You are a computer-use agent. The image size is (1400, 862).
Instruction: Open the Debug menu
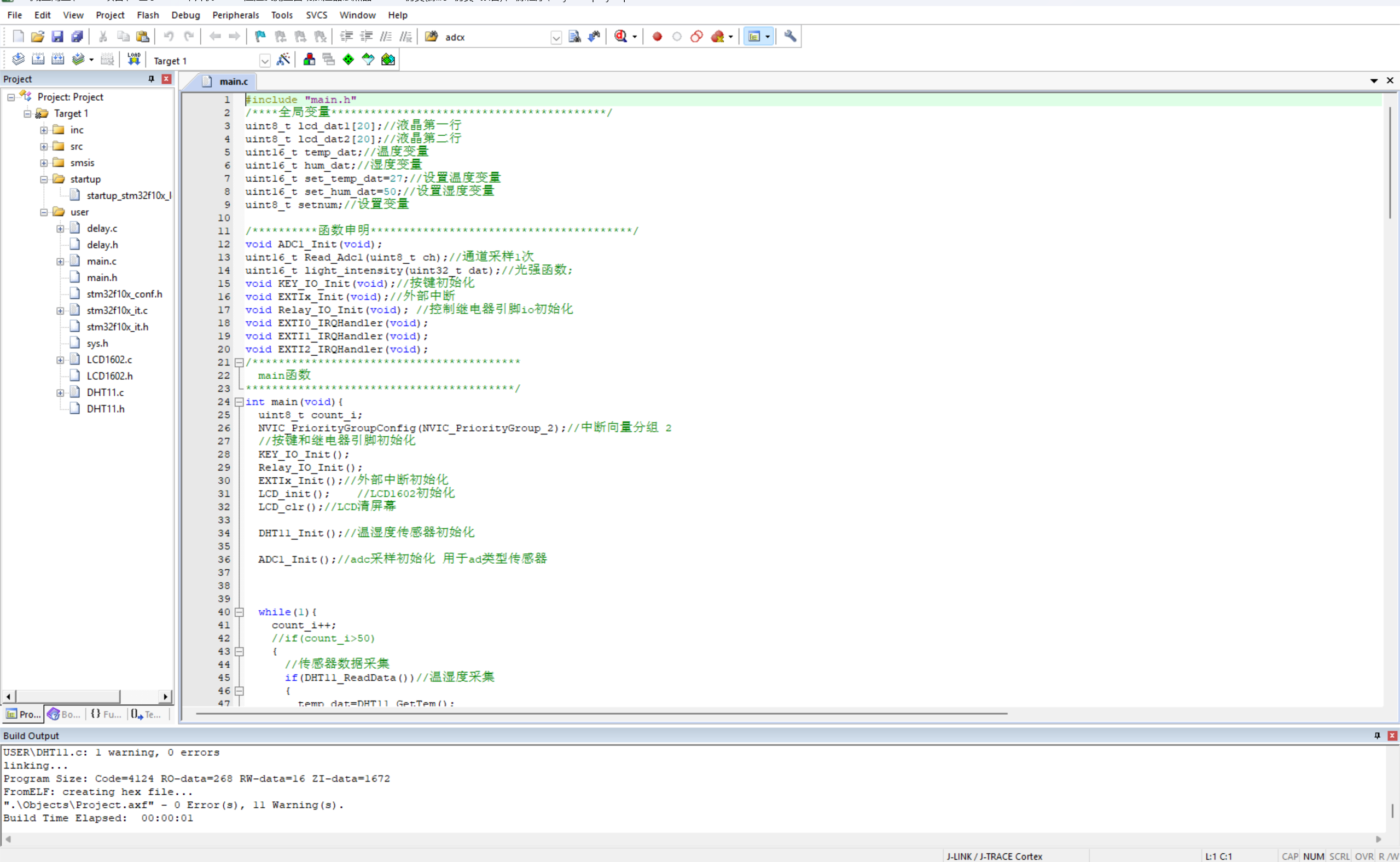(x=186, y=15)
